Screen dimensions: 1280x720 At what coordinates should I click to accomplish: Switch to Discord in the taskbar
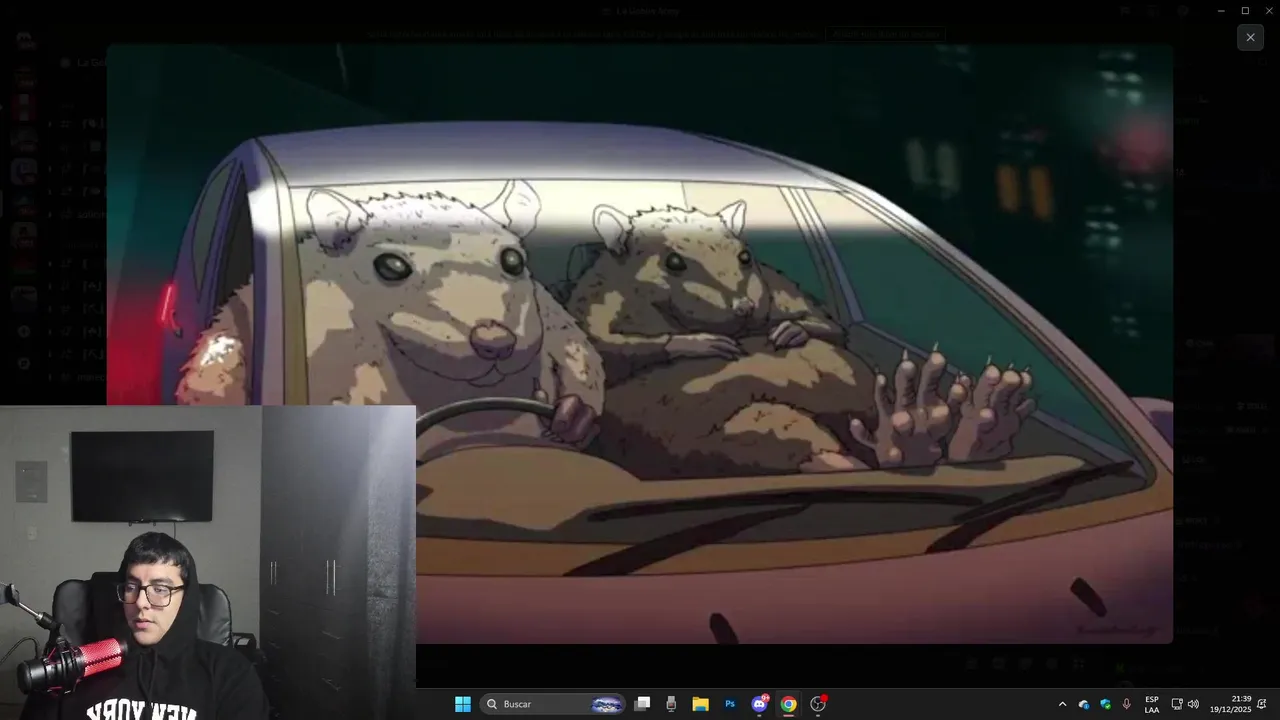[760, 704]
